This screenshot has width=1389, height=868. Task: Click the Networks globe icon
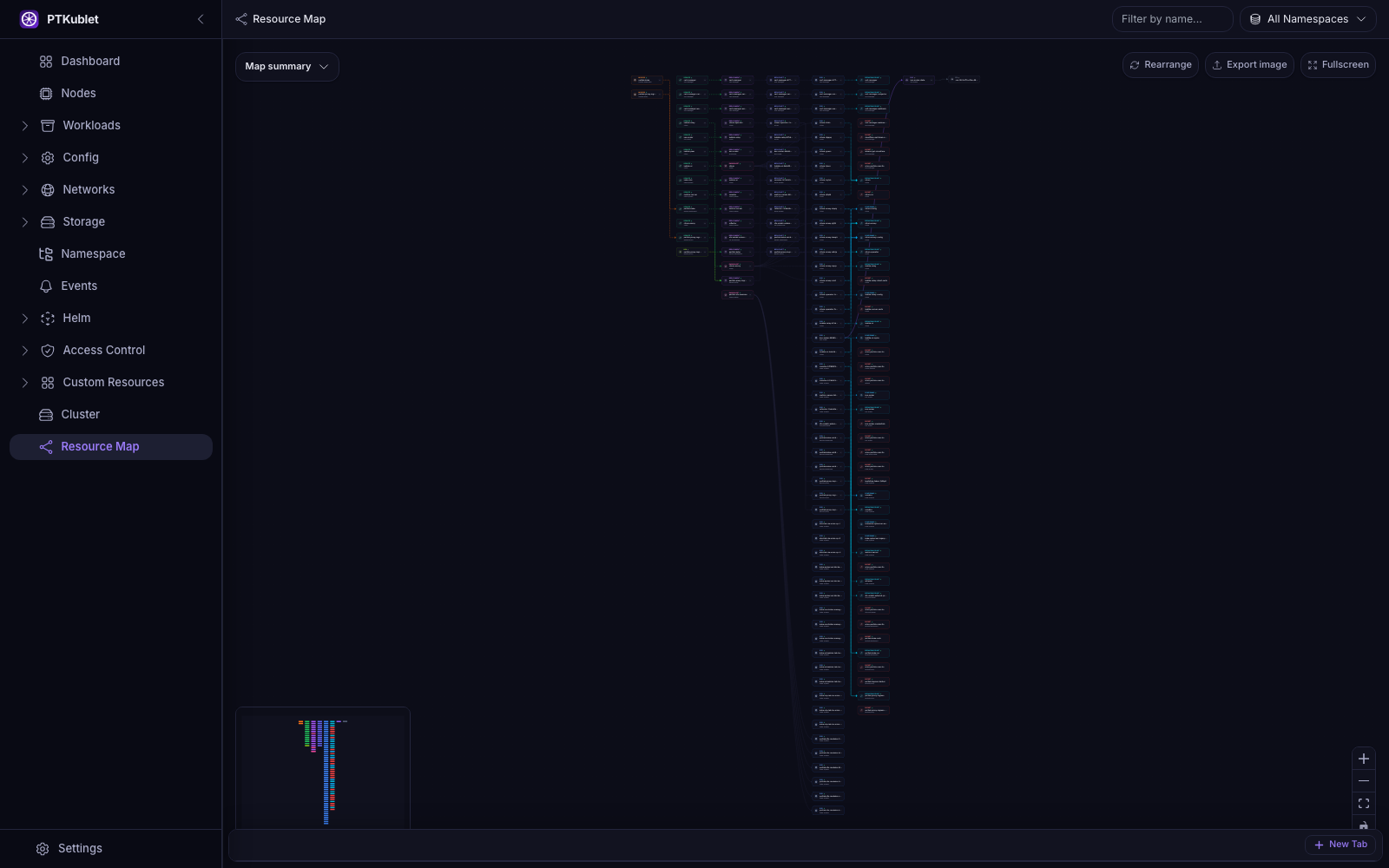click(48, 190)
